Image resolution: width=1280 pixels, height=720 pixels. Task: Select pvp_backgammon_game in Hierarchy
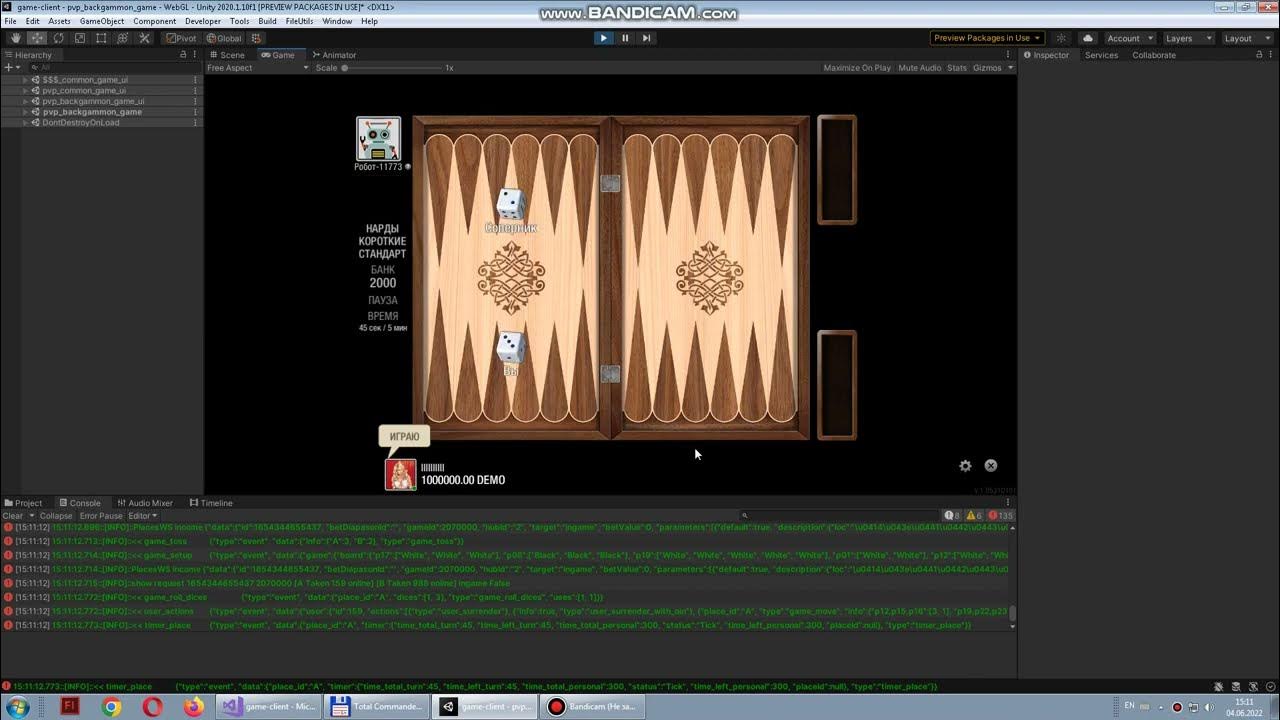pyautogui.click(x=92, y=112)
